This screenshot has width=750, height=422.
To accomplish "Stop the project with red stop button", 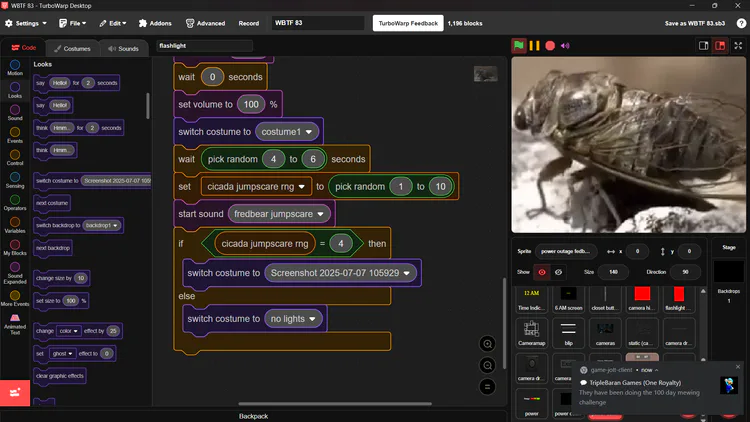I will point(550,45).
